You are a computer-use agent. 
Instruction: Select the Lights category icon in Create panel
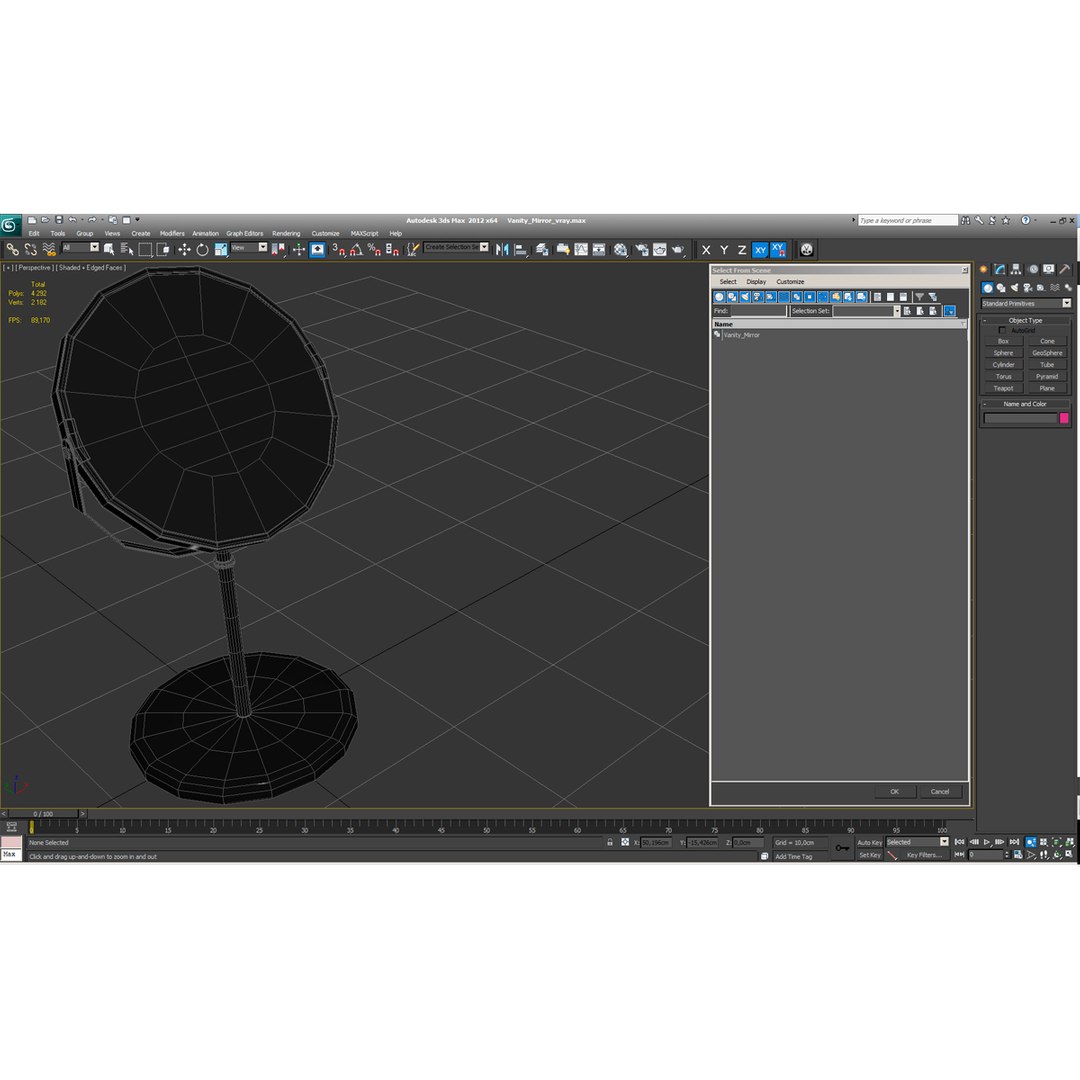1014,288
